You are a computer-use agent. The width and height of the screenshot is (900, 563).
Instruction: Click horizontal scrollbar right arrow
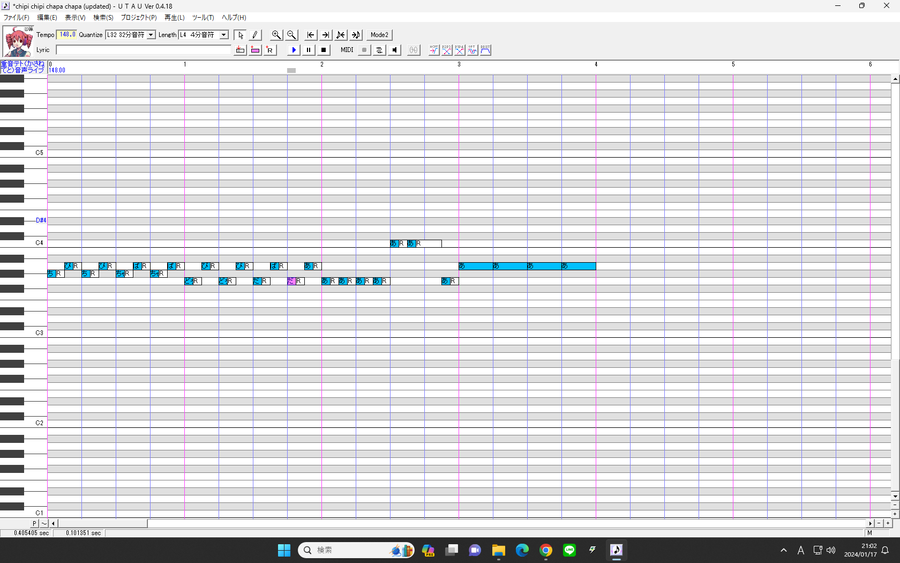click(870, 523)
